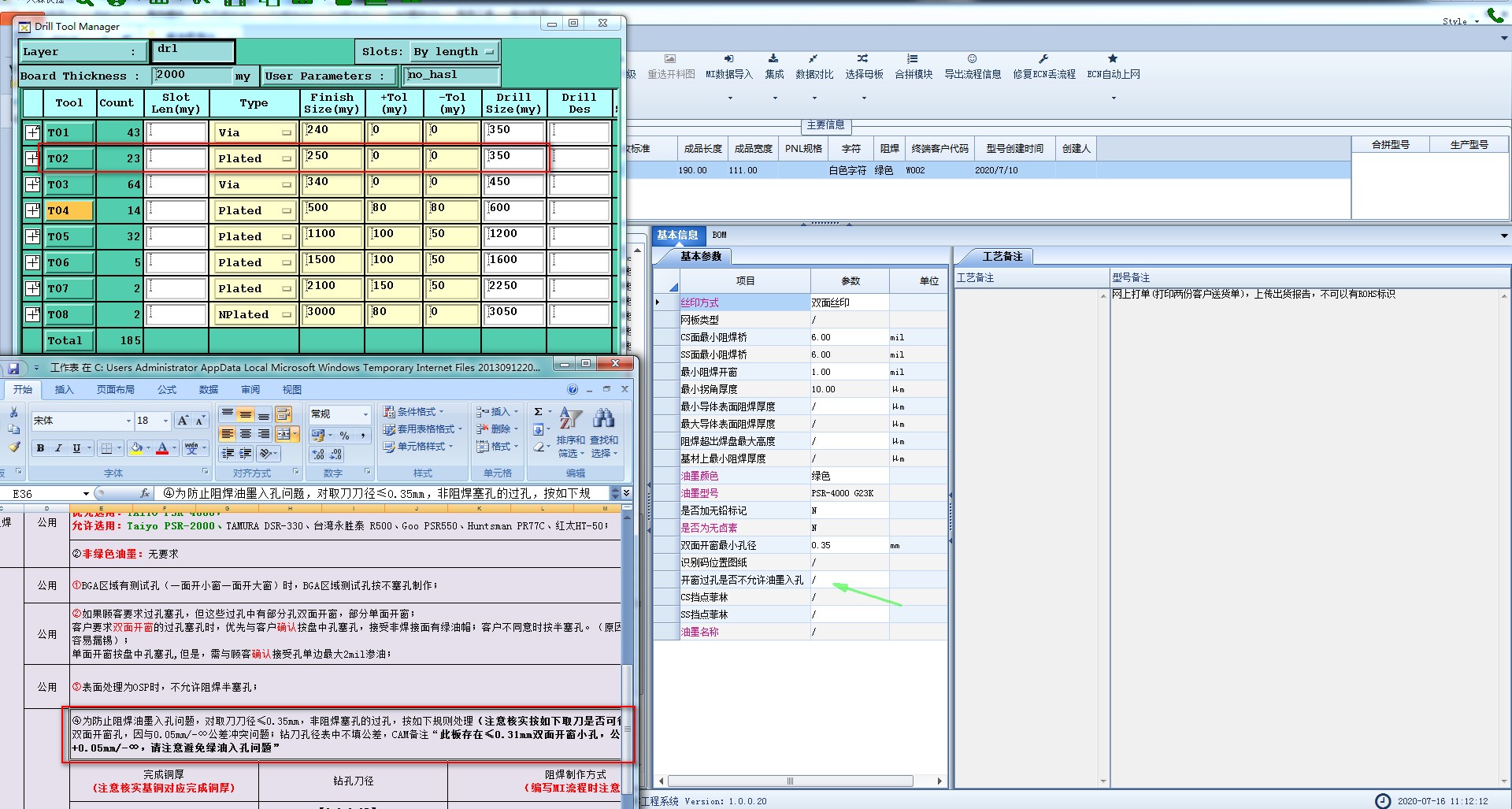Toggle Center horizontal alignment
The height and width of the screenshot is (809, 1512).
click(x=246, y=434)
